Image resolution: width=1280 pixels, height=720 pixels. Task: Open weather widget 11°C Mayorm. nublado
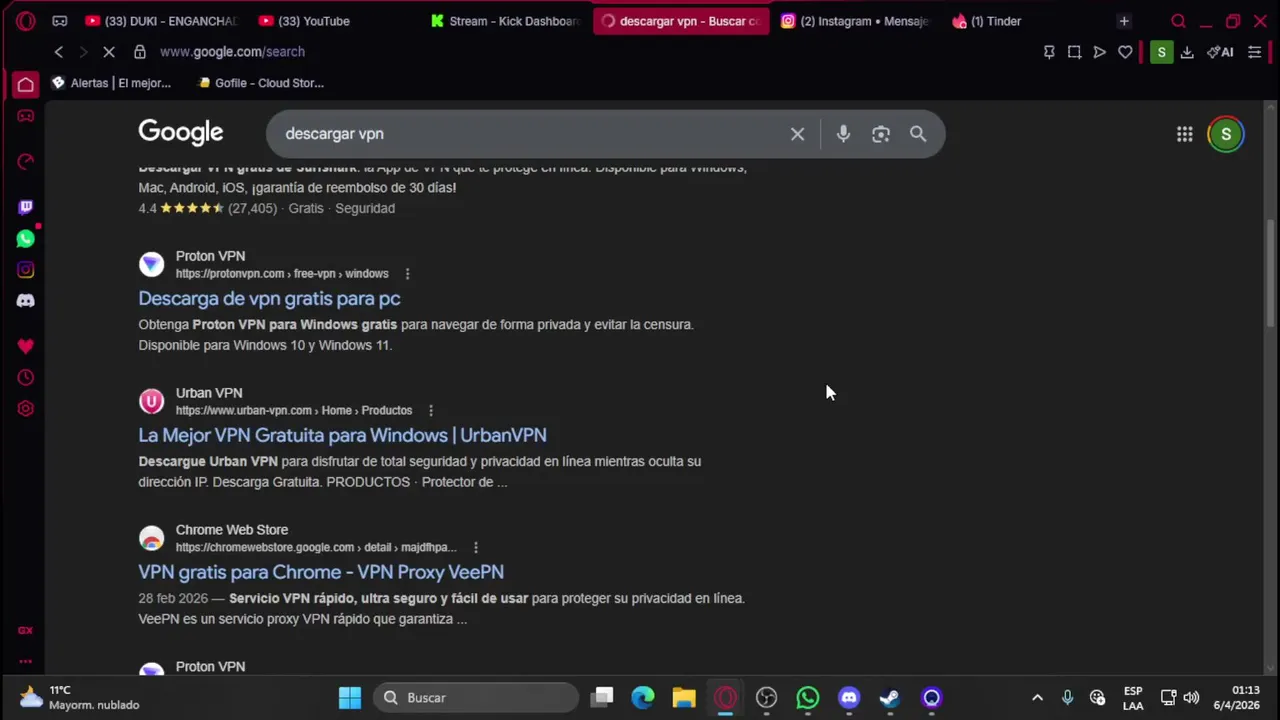tap(80, 698)
